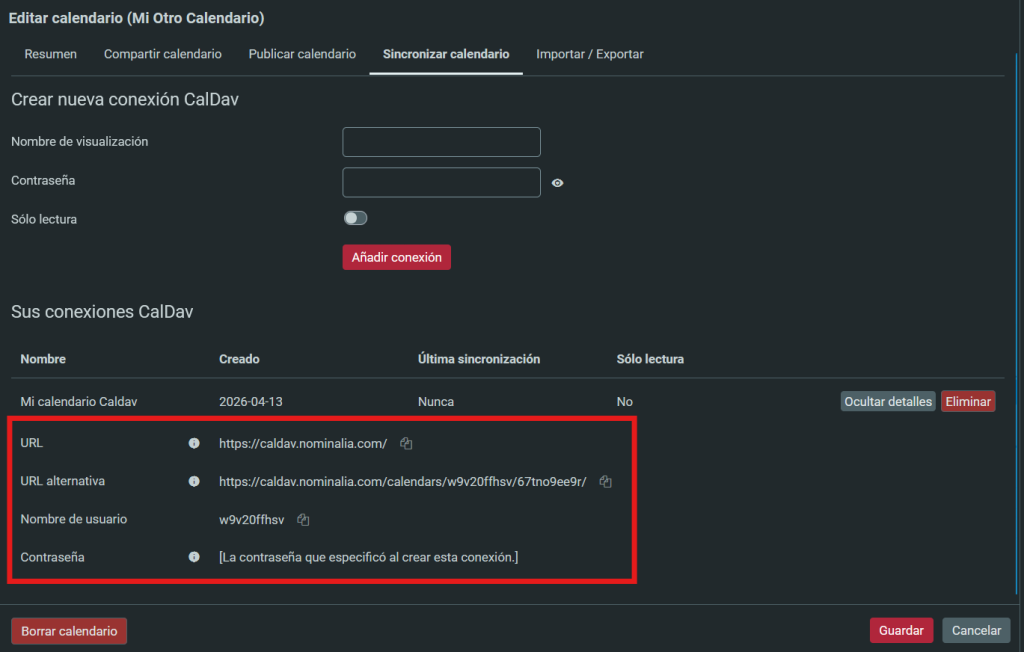Select the Sincronizar calendario tab
The image size is (1024, 652).
pos(446,54)
